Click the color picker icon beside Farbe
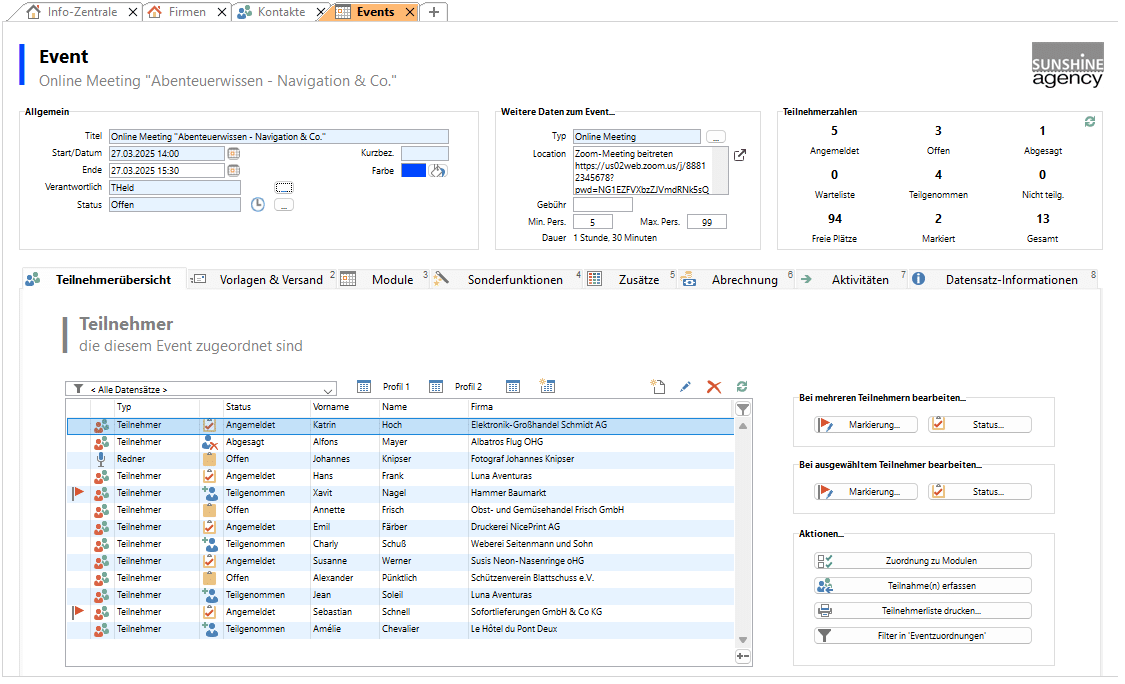 tap(438, 171)
